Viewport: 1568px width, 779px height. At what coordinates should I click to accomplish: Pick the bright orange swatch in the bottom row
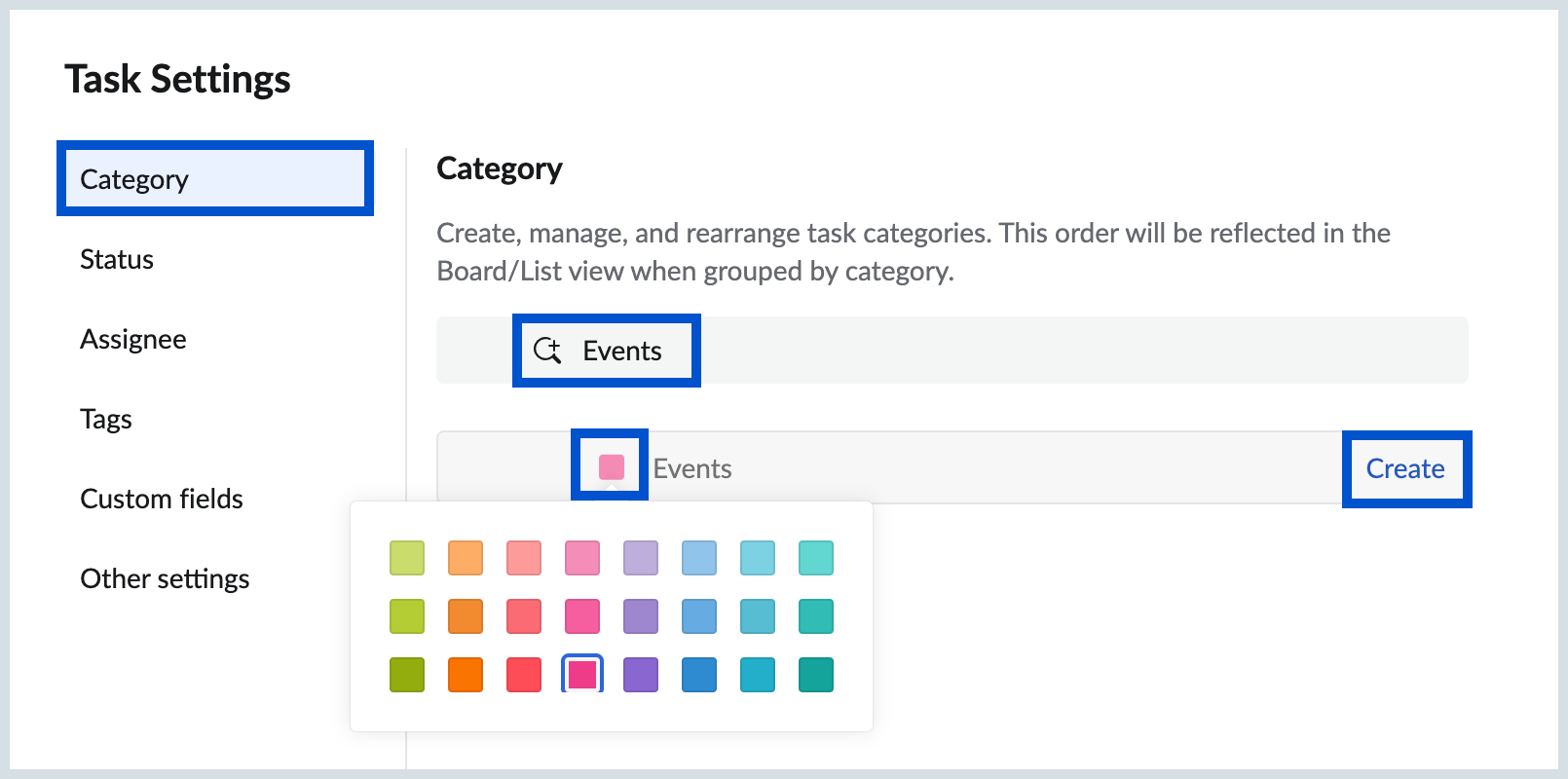pyautogui.click(x=466, y=674)
